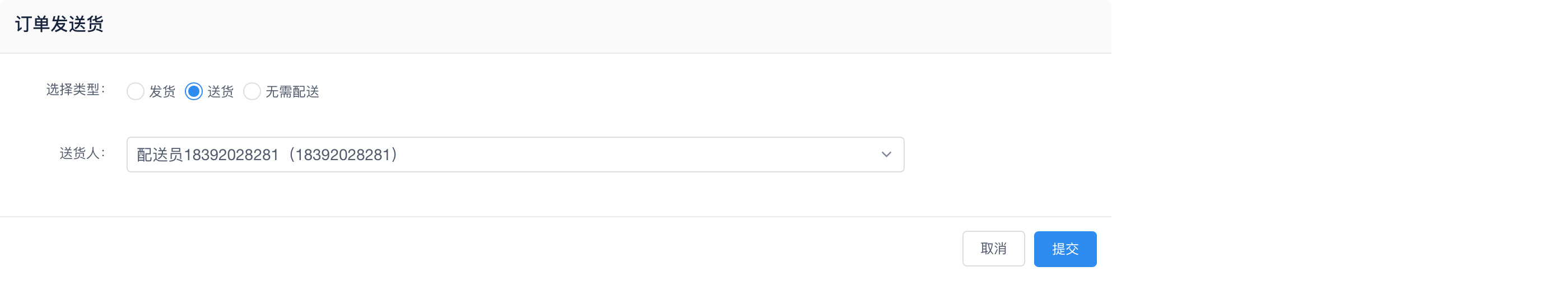Click the selected value 配送员18392028281

click(207, 155)
